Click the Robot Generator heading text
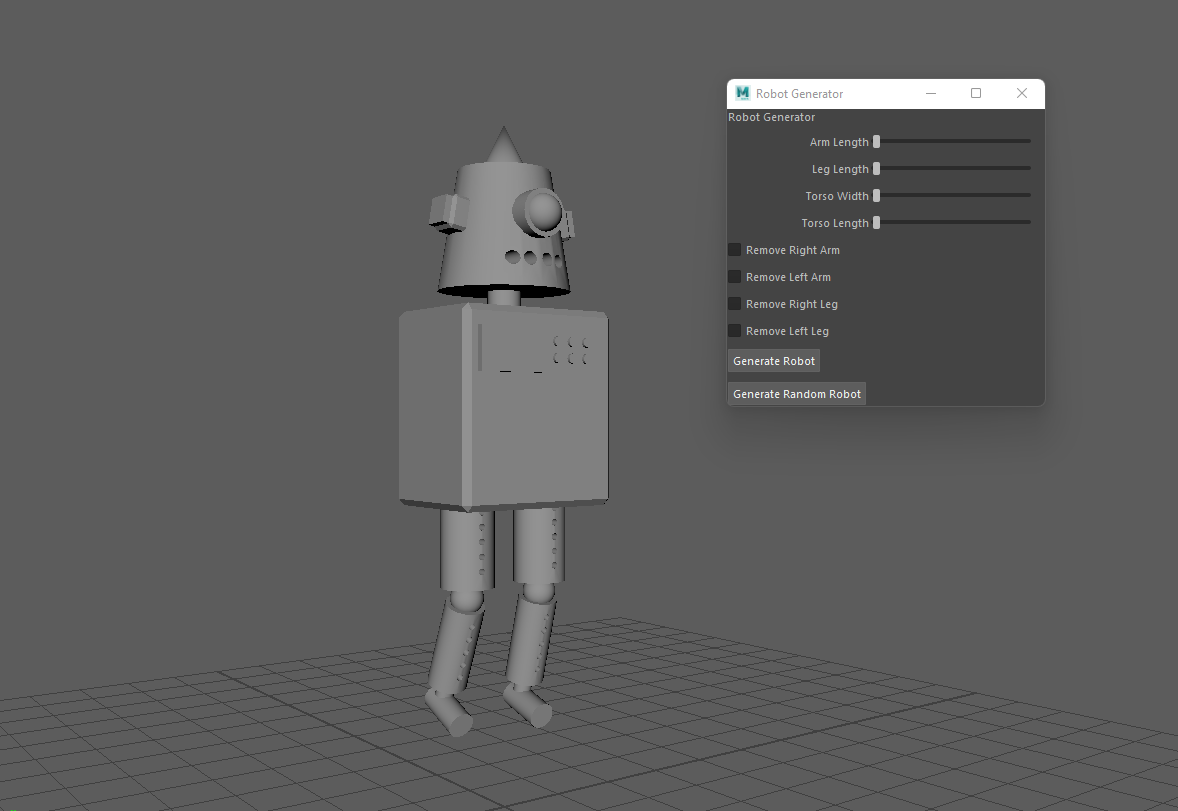This screenshot has height=811, width=1178. (772, 117)
